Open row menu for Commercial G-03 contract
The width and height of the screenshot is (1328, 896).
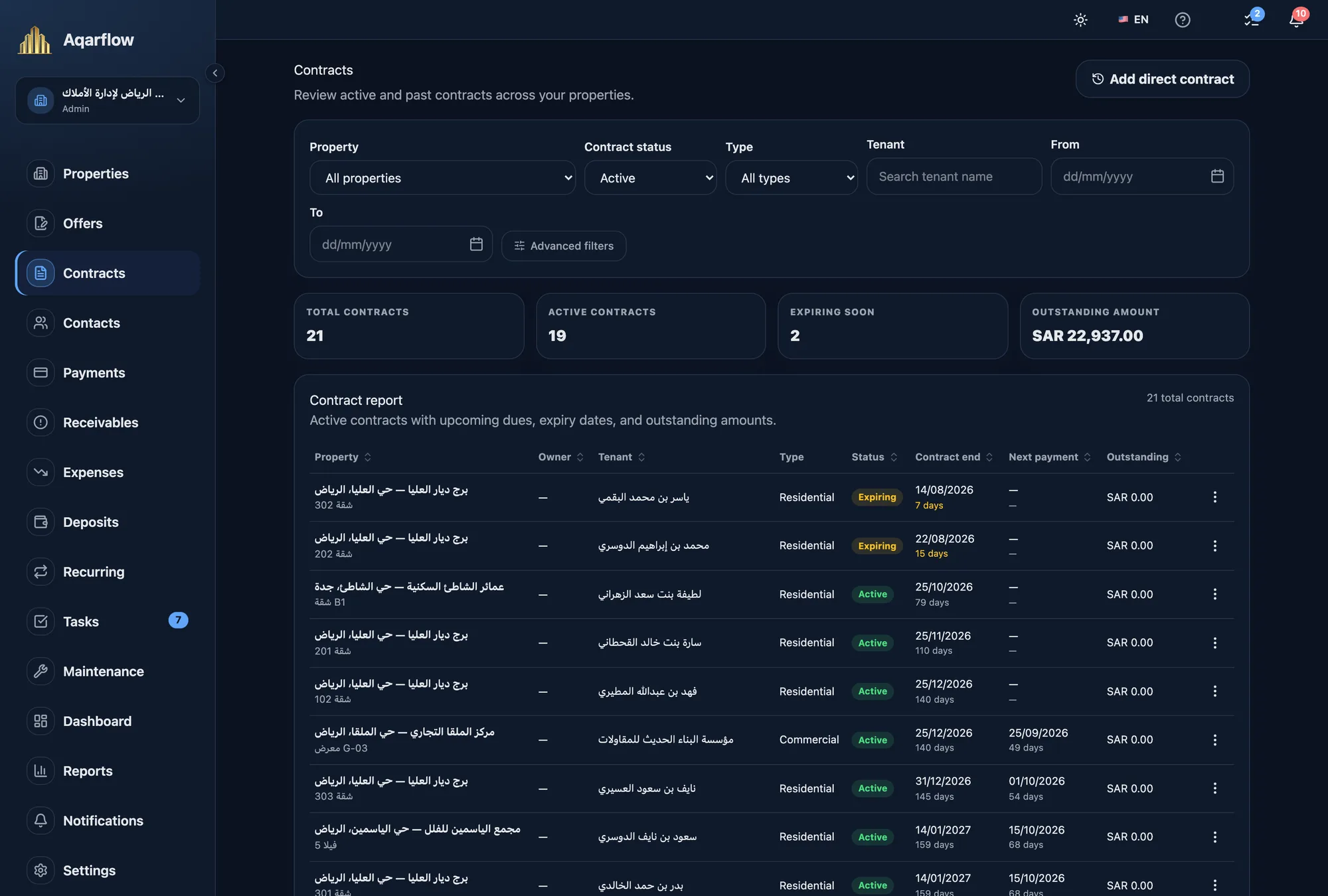pyautogui.click(x=1215, y=740)
